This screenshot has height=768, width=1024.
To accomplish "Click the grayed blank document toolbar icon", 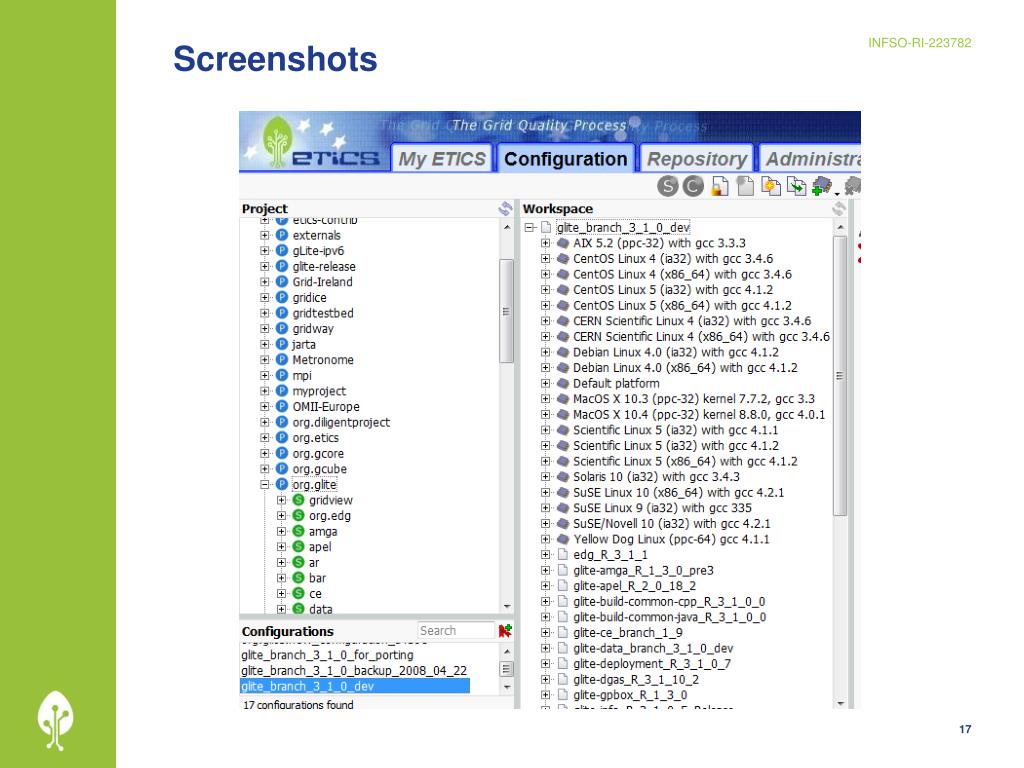I will click(x=745, y=186).
